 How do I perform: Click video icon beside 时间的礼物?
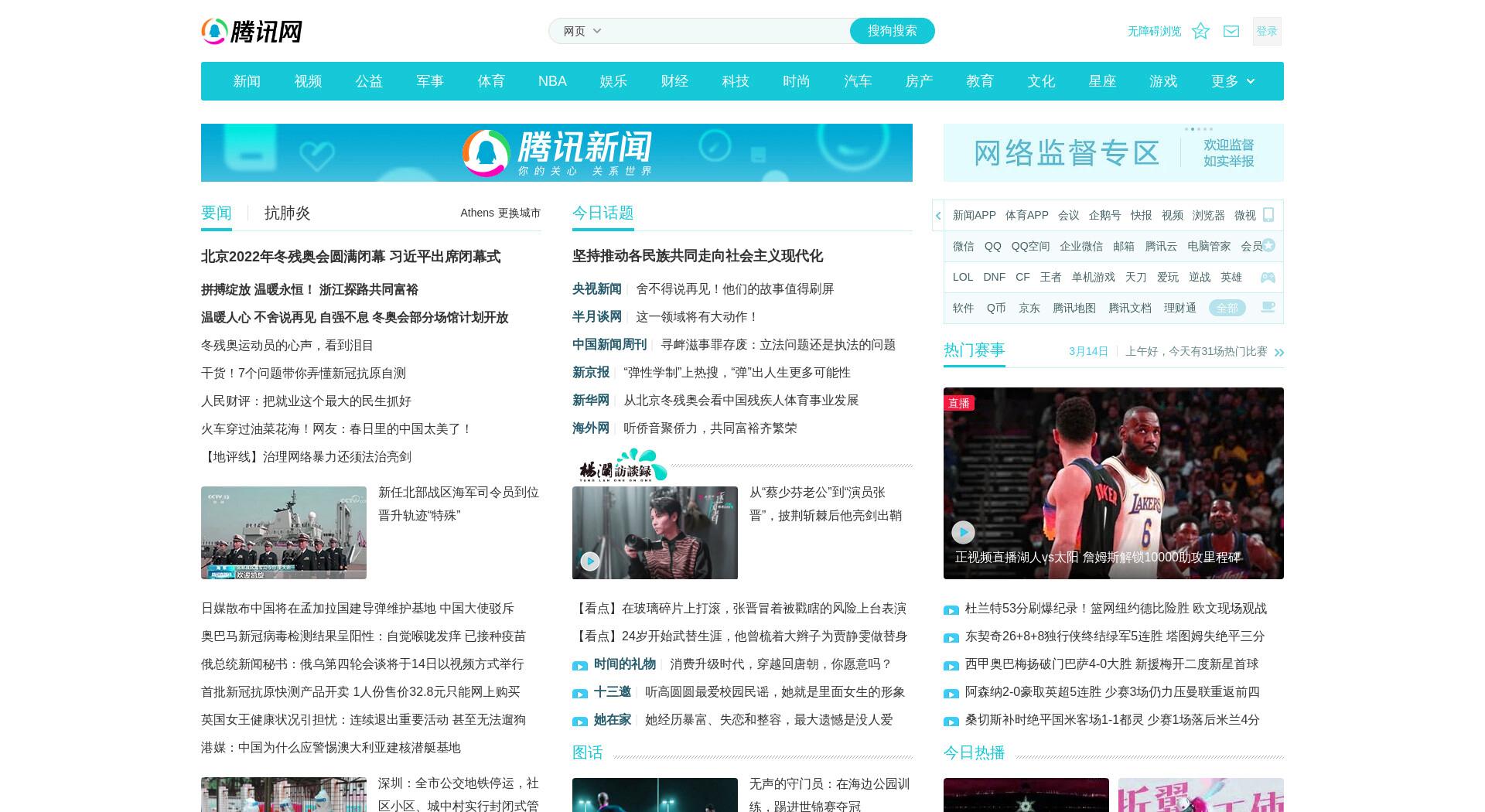(x=580, y=666)
